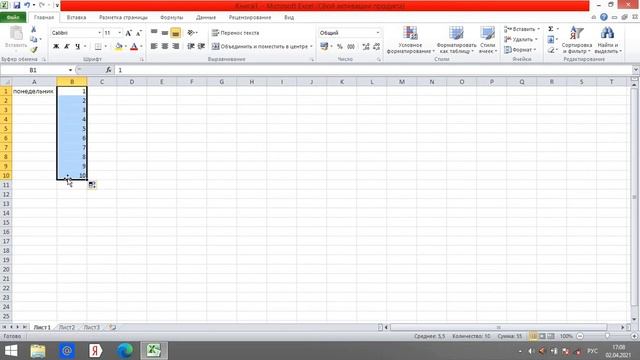Click zoom out minus button
The image size is (640, 360).
coord(580,336)
